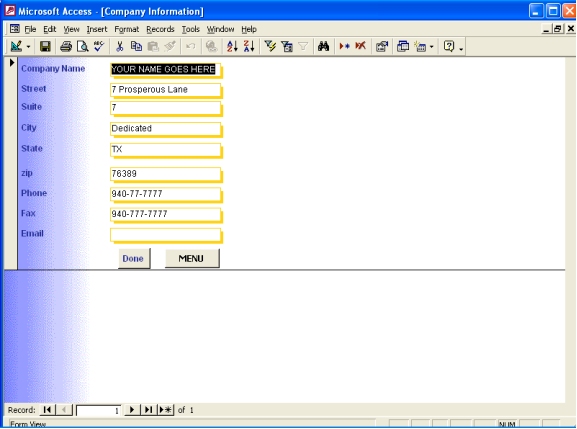
Task: Click the Filter By Form icon
Action: point(287,46)
